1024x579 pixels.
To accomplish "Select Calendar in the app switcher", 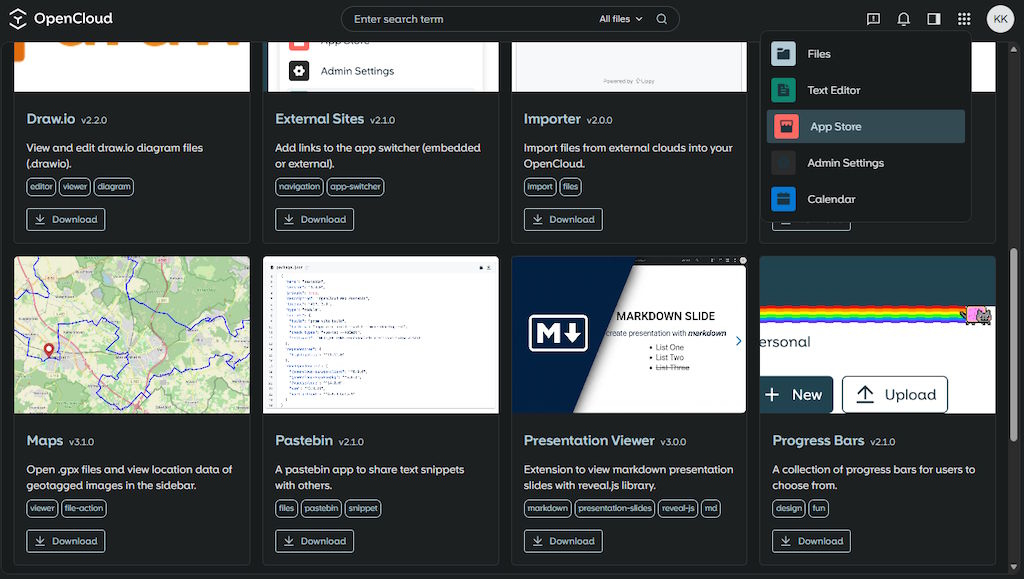I will coord(865,199).
